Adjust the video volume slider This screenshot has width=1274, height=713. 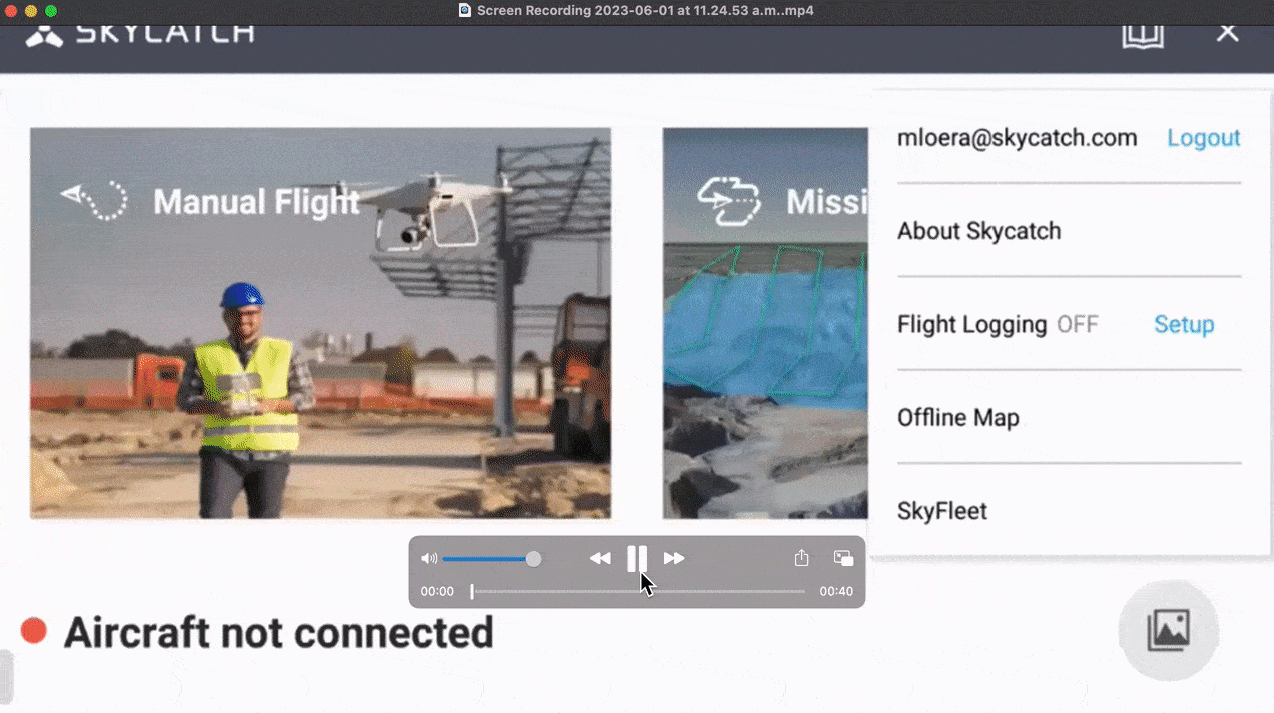pos(491,559)
